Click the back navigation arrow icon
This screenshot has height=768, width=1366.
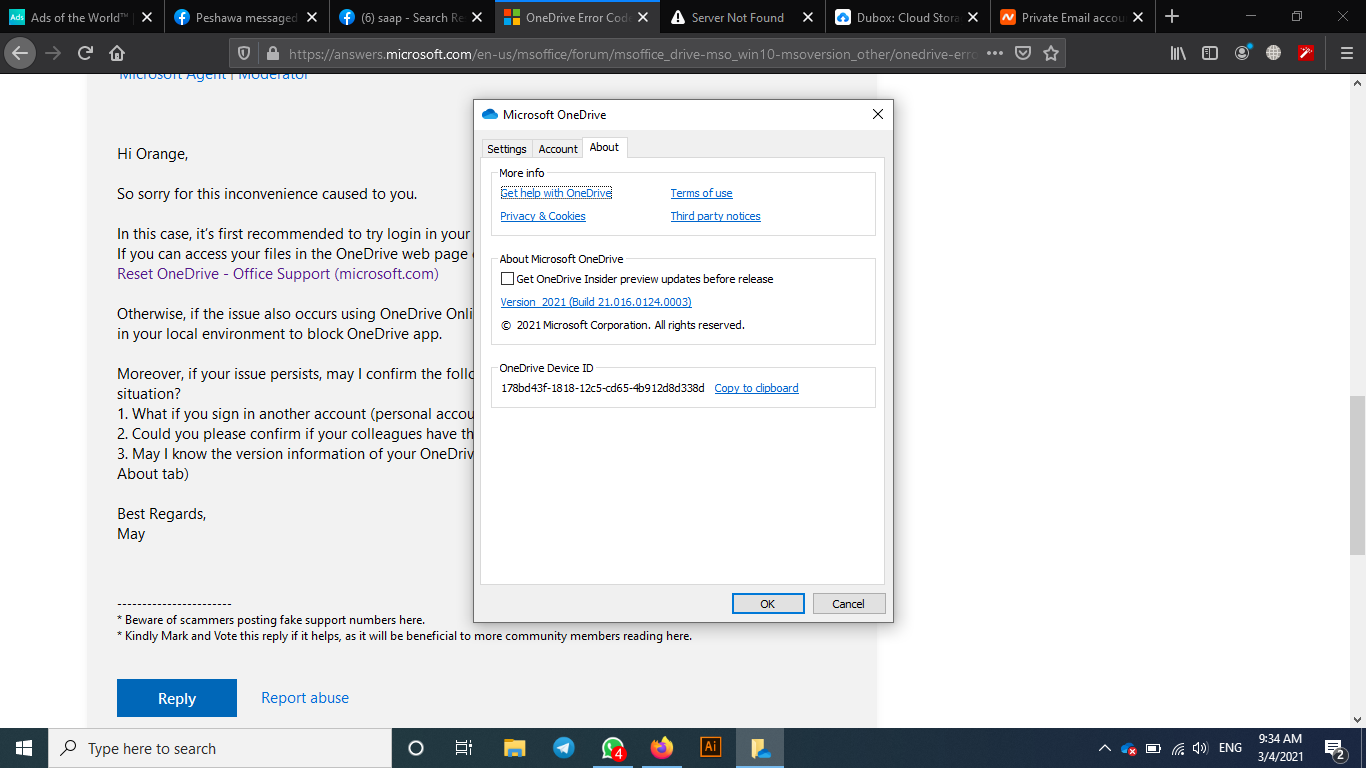pyautogui.click(x=20, y=52)
